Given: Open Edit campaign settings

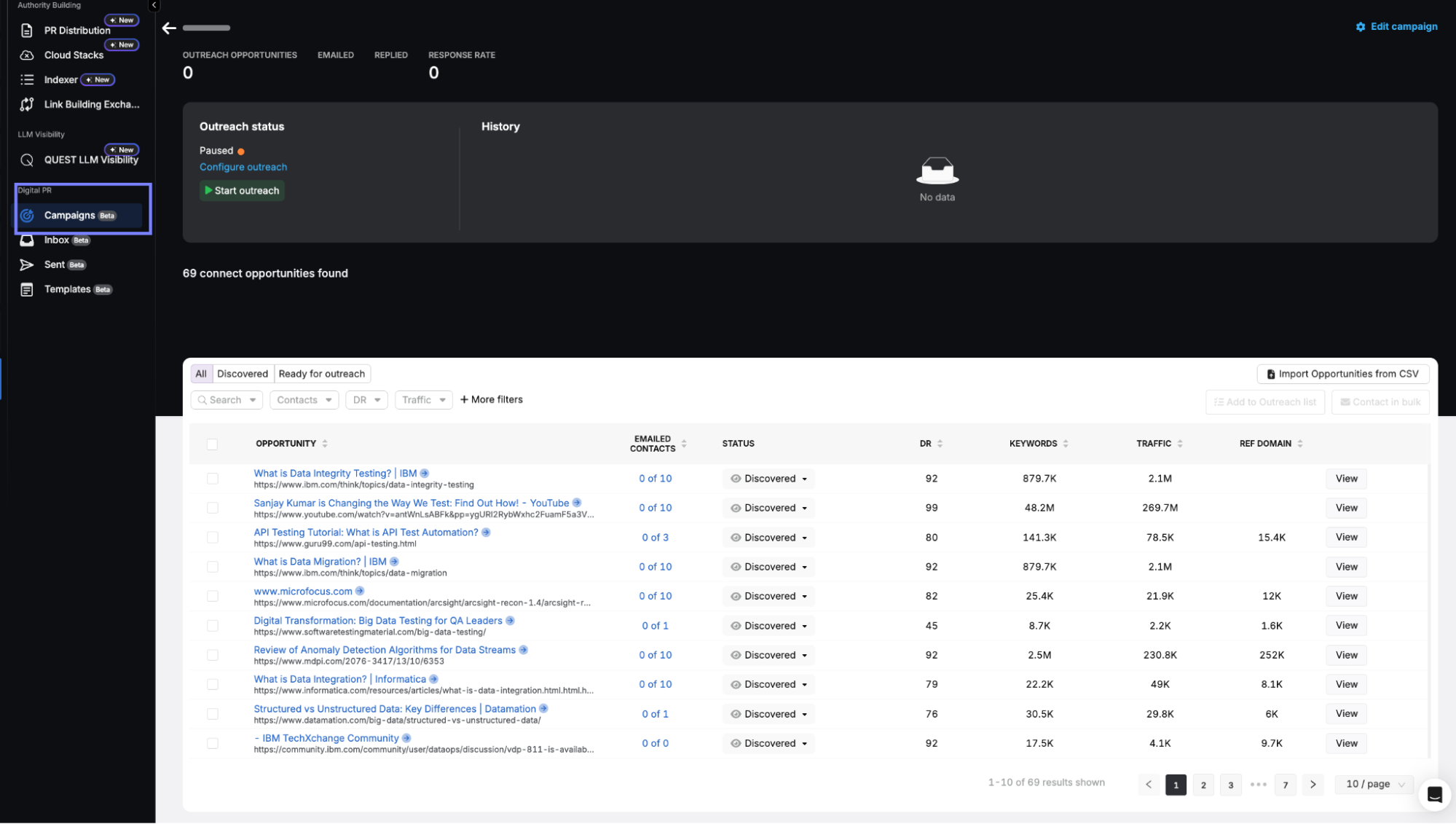Looking at the screenshot, I should pyautogui.click(x=1396, y=26).
